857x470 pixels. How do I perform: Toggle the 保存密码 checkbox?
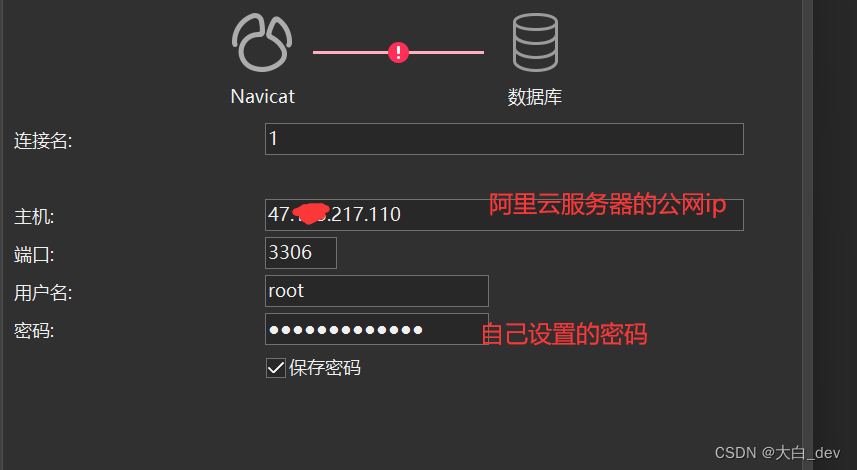coord(275,368)
